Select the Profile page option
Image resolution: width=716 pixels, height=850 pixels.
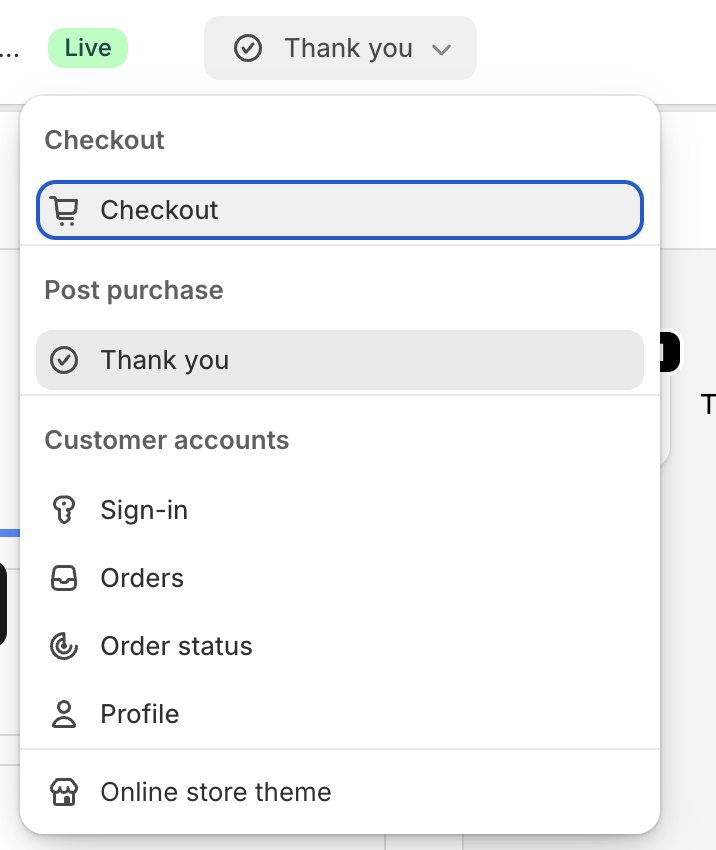tap(340, 714)
